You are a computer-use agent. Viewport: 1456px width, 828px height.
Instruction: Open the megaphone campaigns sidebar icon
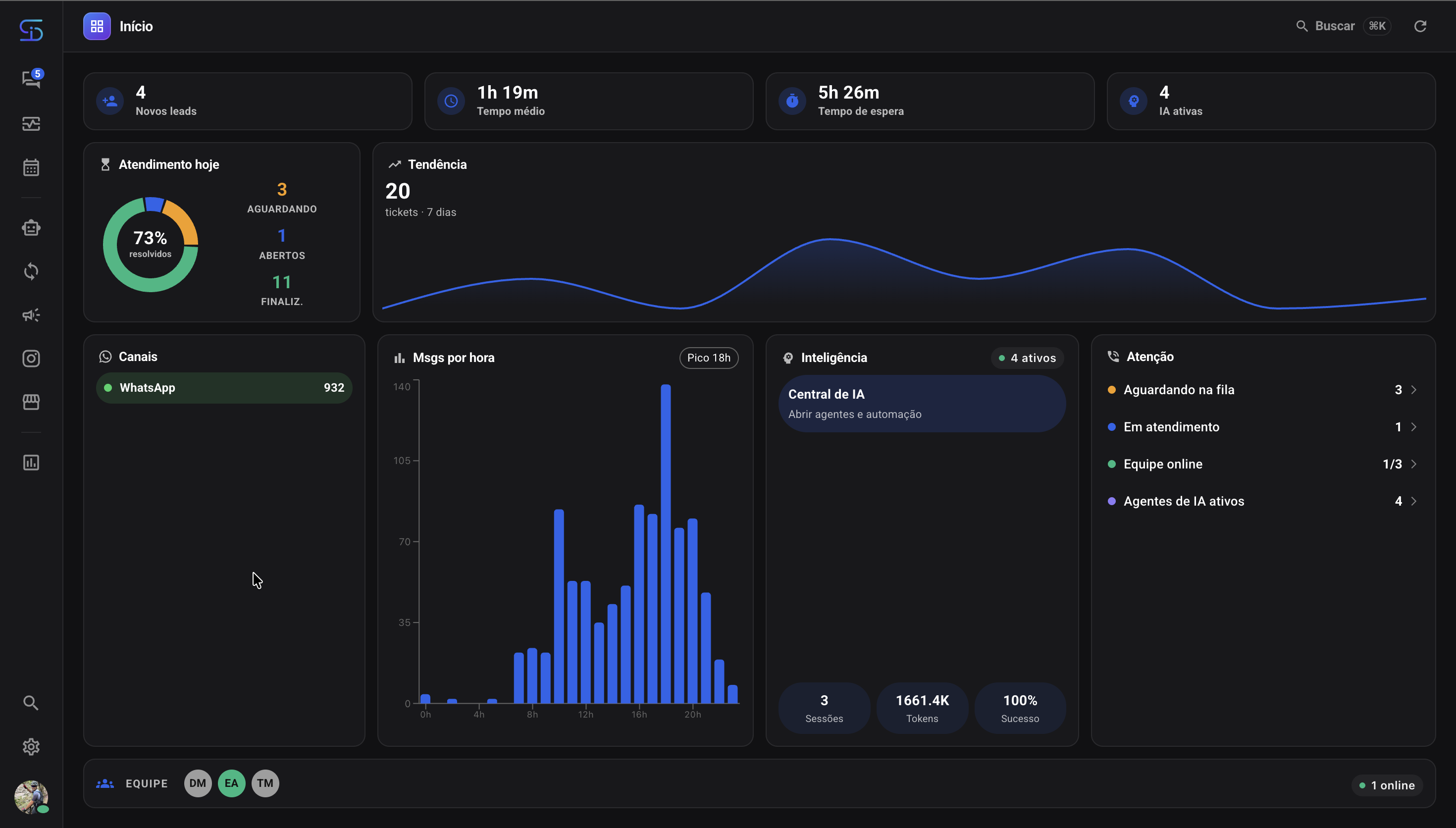(31, 314)
